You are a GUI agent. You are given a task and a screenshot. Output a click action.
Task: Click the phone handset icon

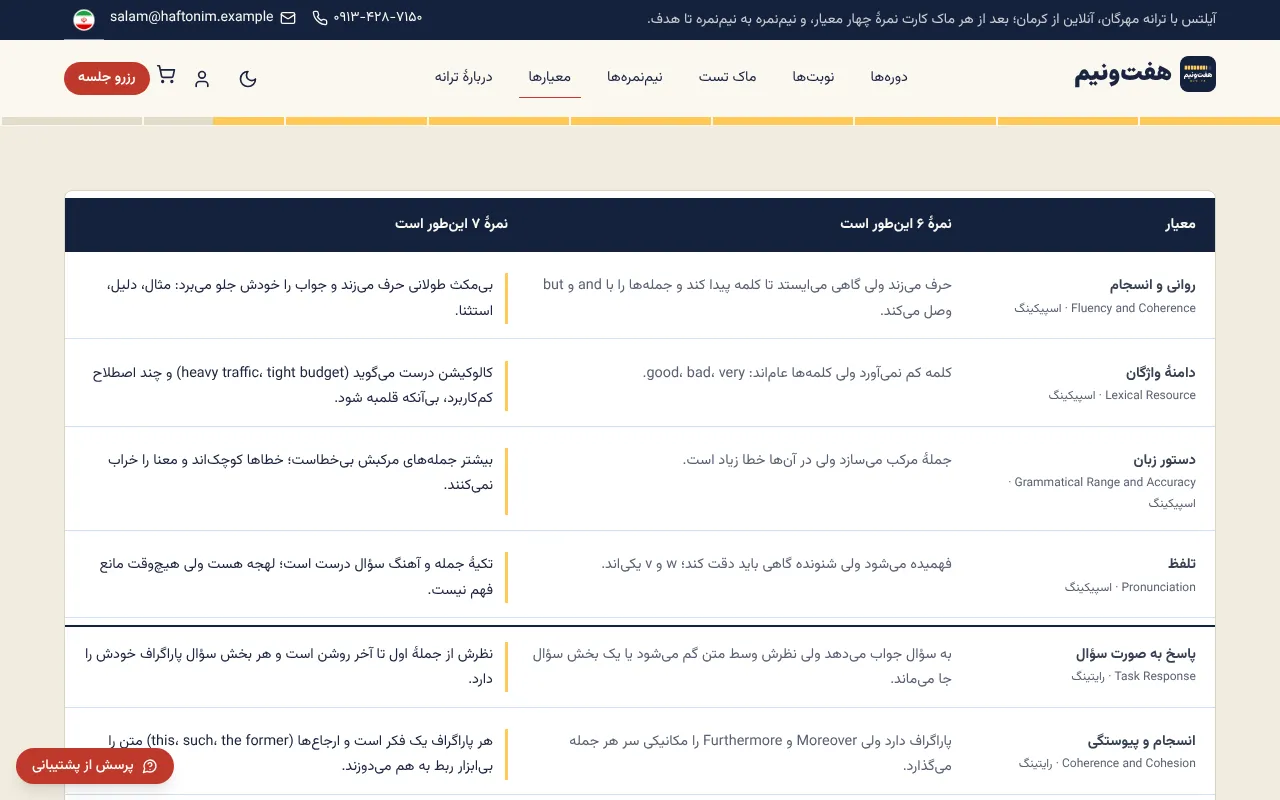click(x=320, y=18)
